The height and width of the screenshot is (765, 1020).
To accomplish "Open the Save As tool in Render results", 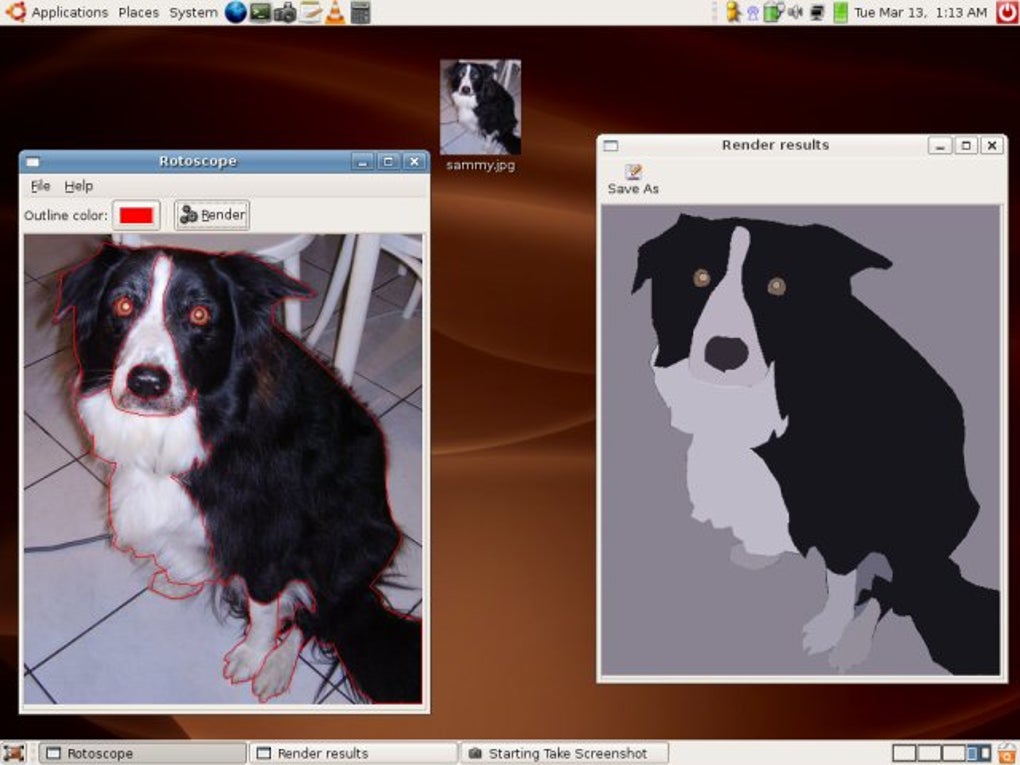I will pyautogui.click(x=633, y=180).
